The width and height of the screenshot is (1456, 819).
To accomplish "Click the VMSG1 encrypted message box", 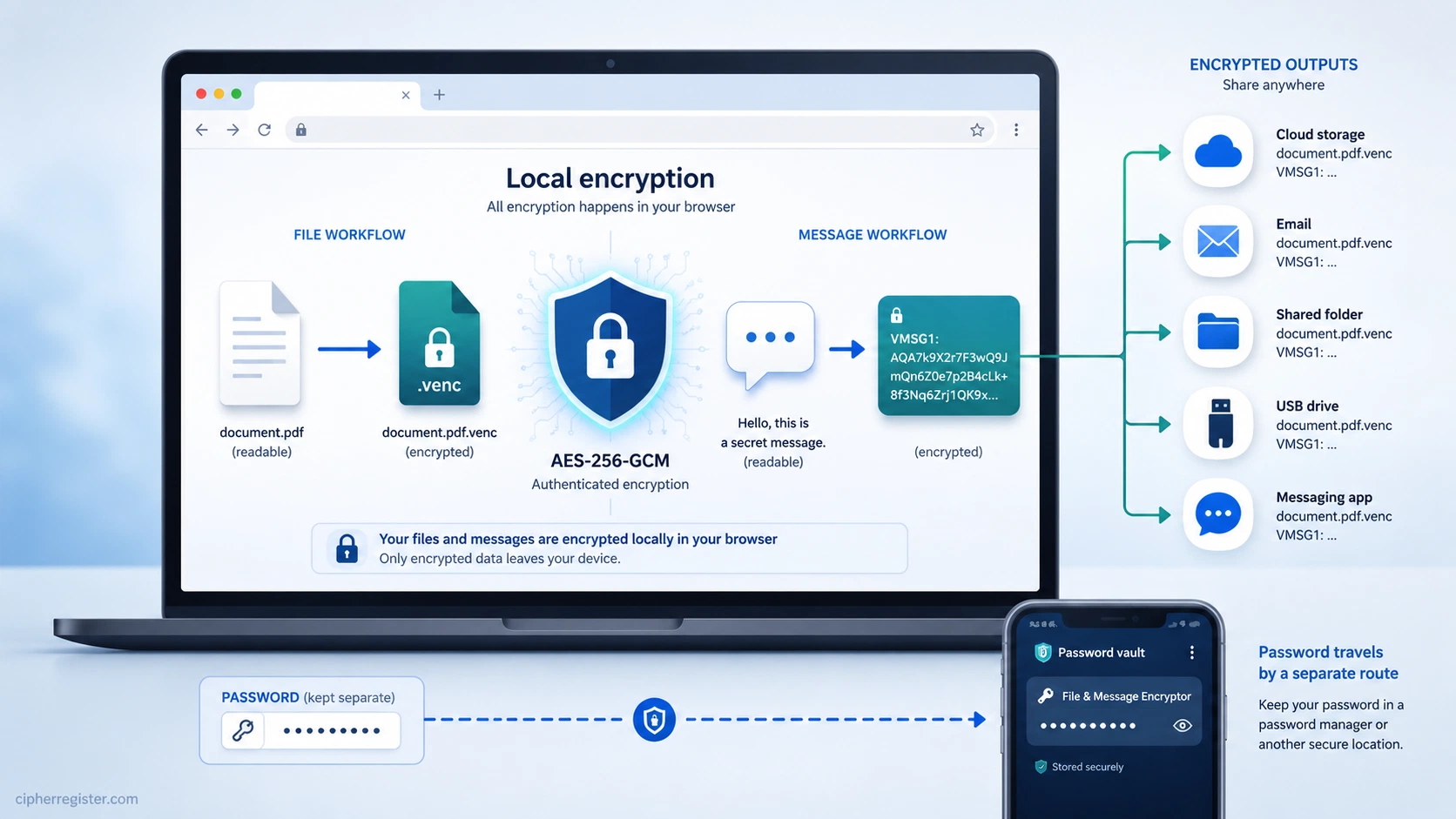I will [x=948, y=355].
